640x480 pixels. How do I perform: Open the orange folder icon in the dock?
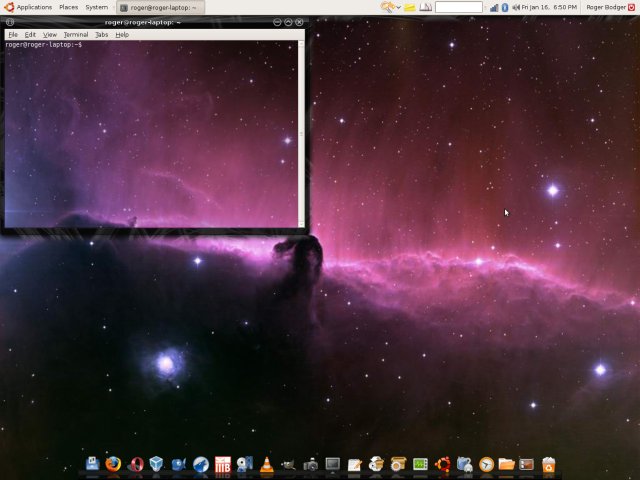coord(506,464)
